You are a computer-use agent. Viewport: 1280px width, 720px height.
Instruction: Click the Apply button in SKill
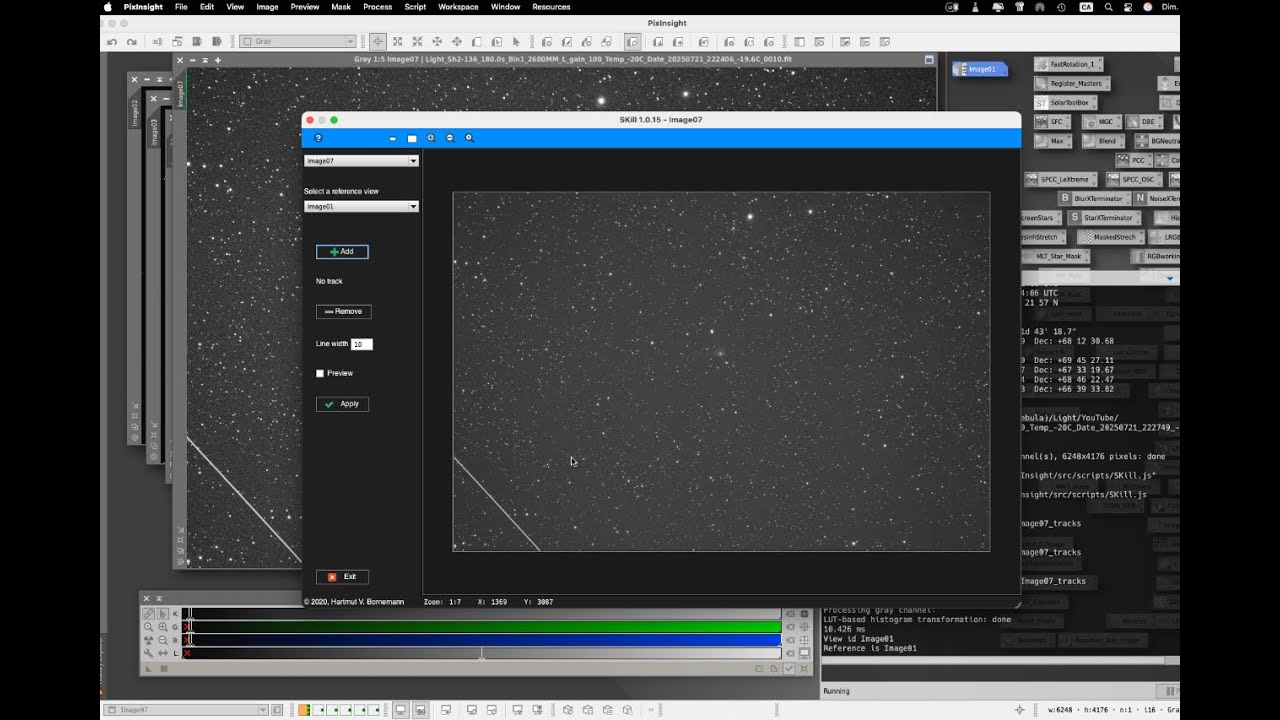tap(342, 404)
